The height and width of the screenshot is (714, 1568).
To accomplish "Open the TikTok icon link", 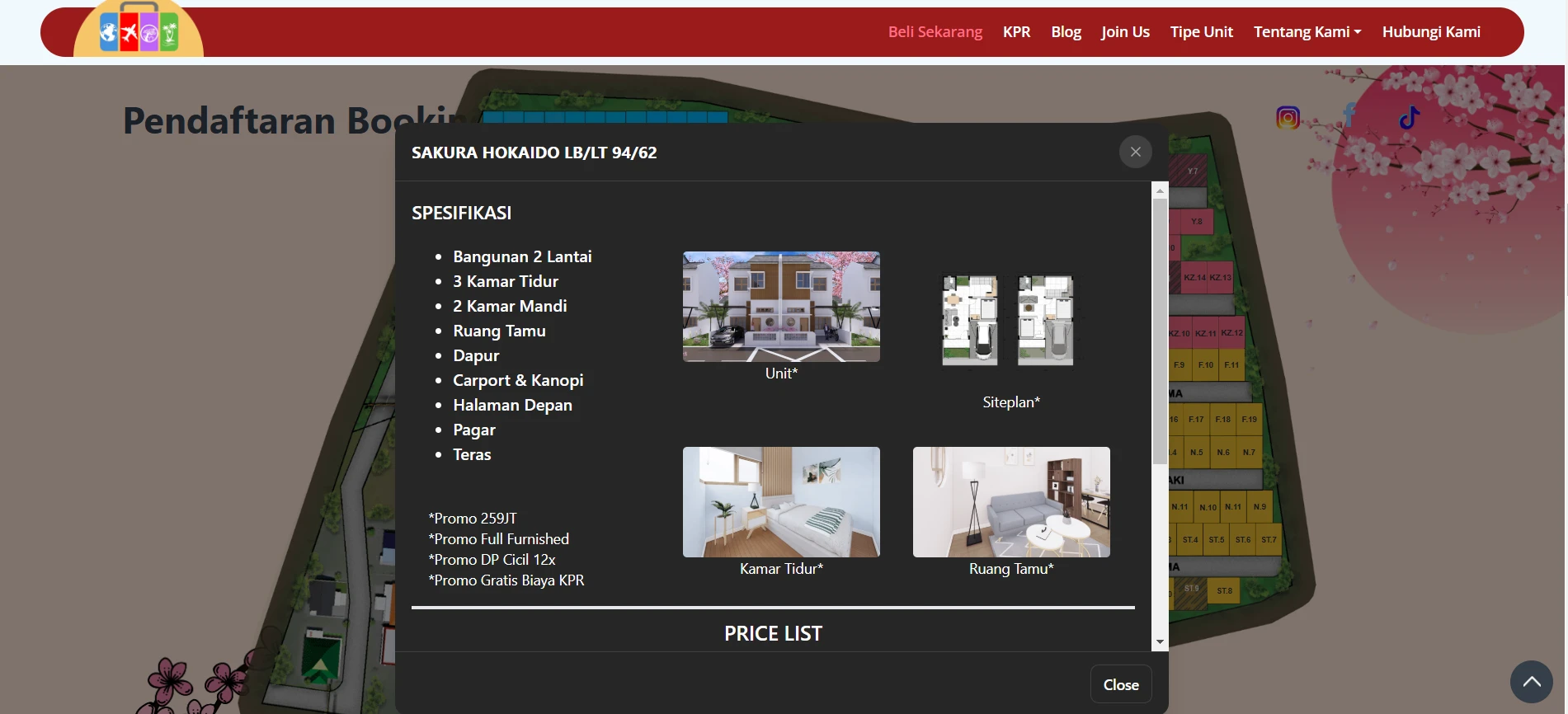I will [1410, 117].
